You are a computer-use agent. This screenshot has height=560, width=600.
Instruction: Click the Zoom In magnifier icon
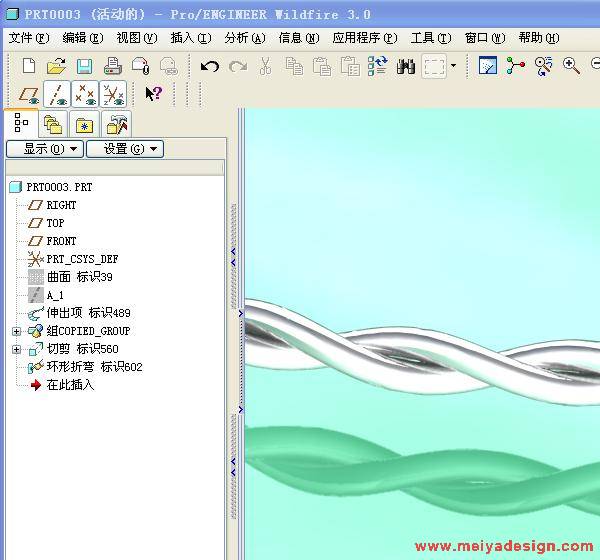(x=571, y=66)
